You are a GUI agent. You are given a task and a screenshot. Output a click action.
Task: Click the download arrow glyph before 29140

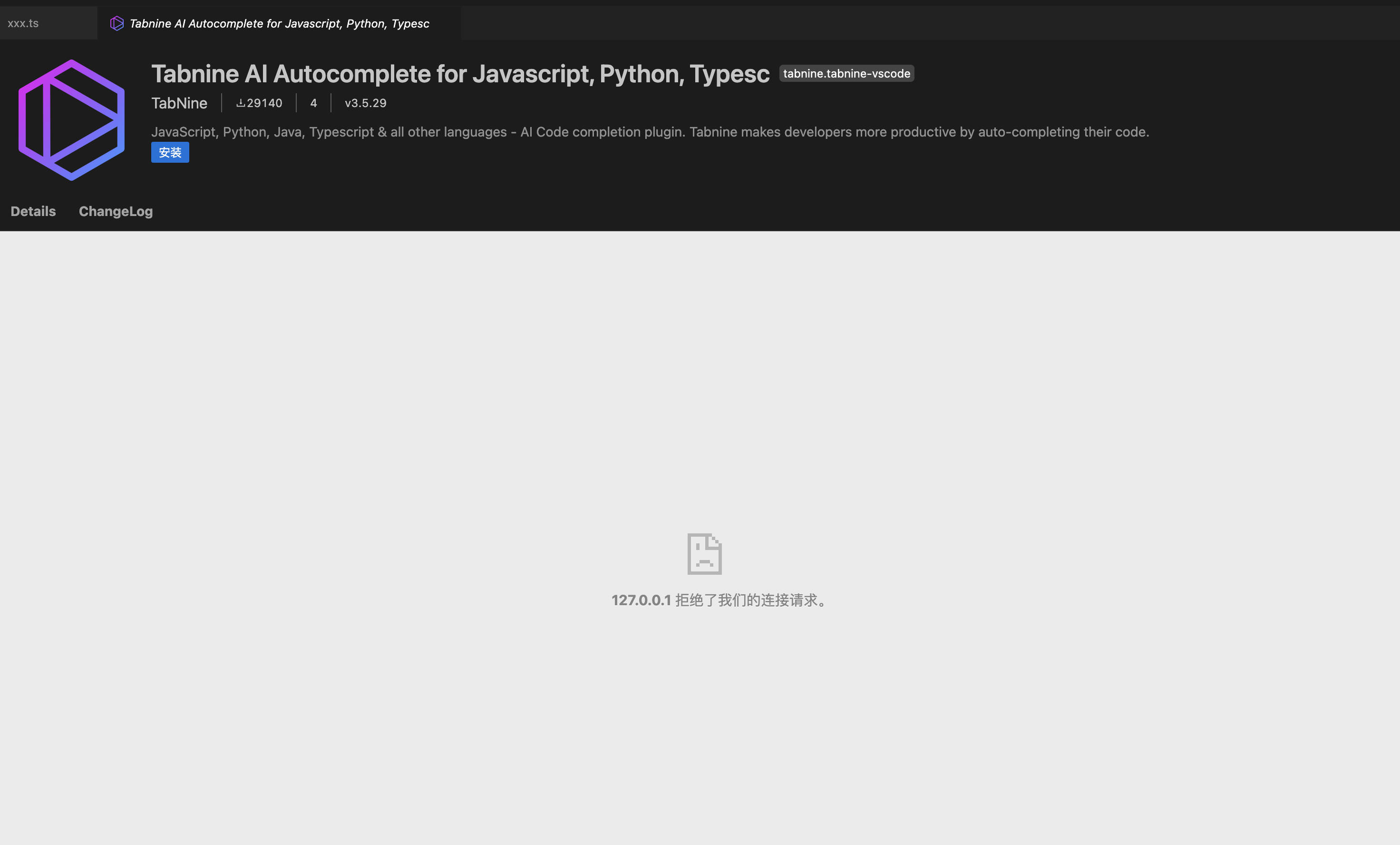[x=240, y=103]
